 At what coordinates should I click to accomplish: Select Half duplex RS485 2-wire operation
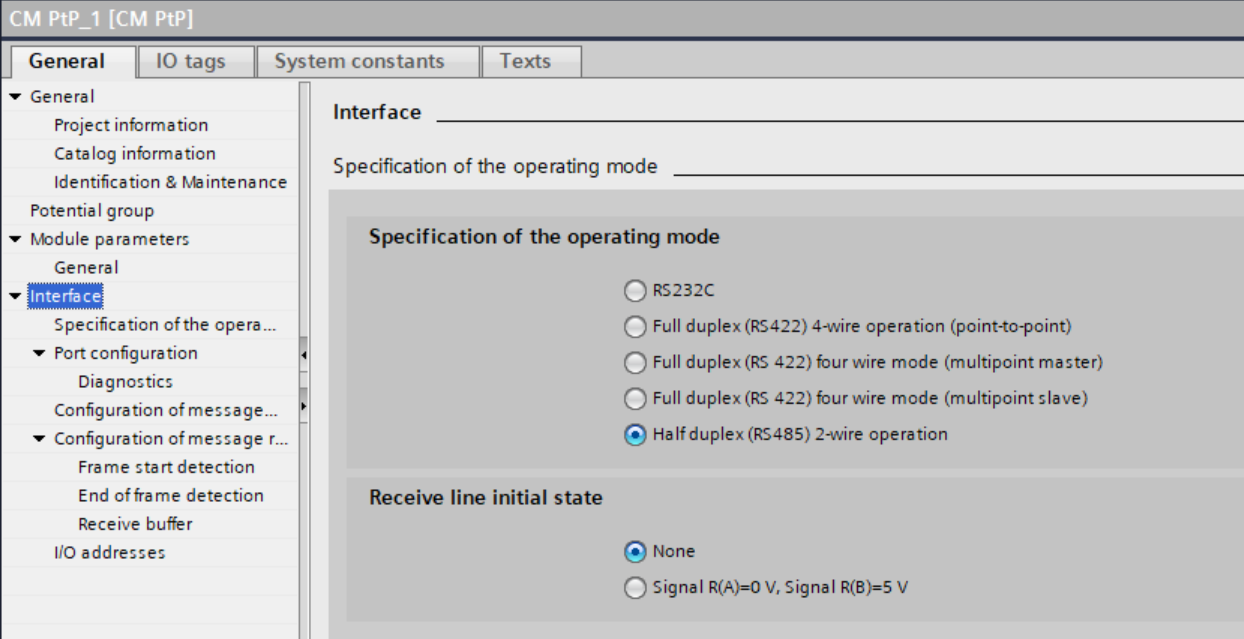(635, 435)
